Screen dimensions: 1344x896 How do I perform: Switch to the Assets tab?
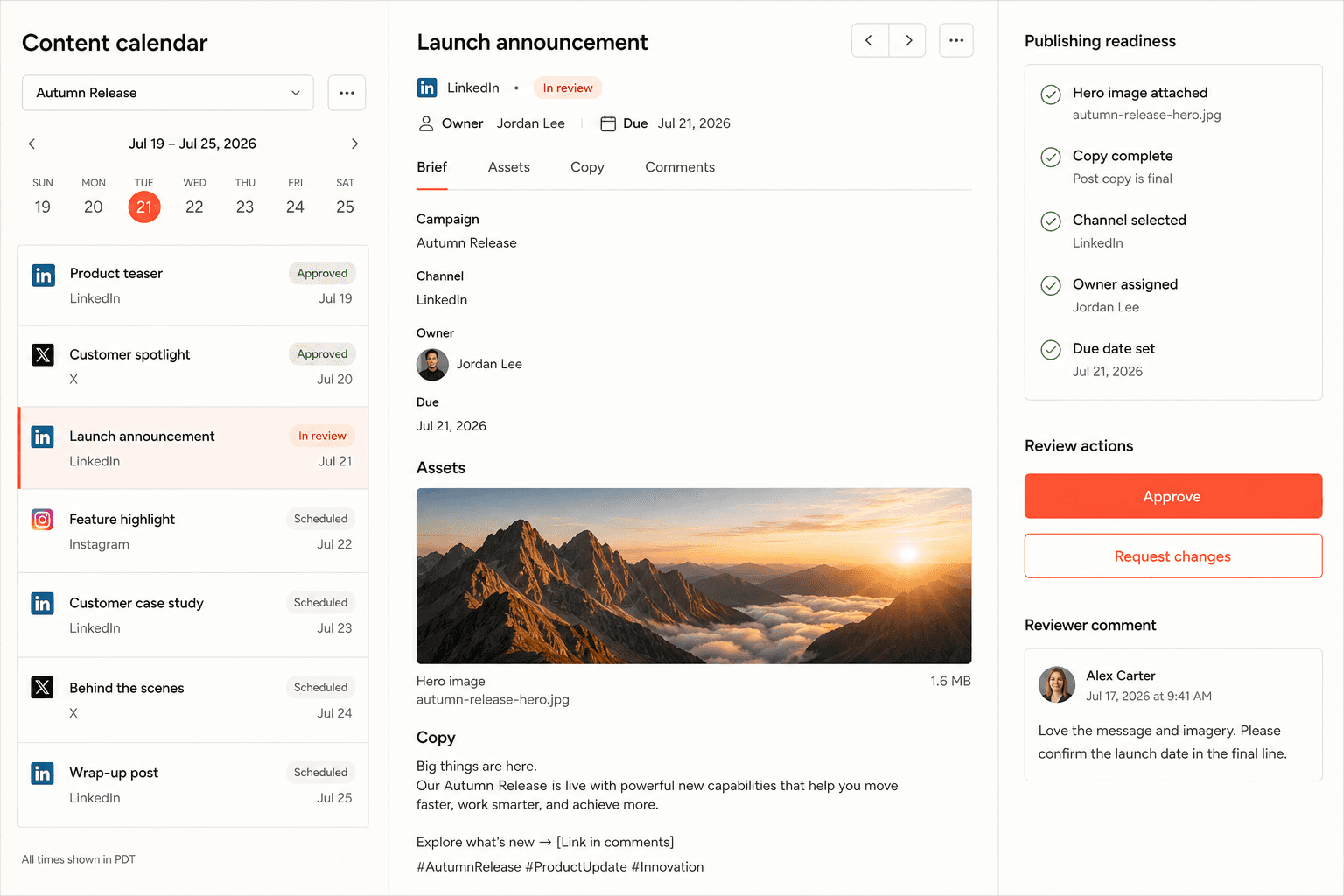point(509,167)
